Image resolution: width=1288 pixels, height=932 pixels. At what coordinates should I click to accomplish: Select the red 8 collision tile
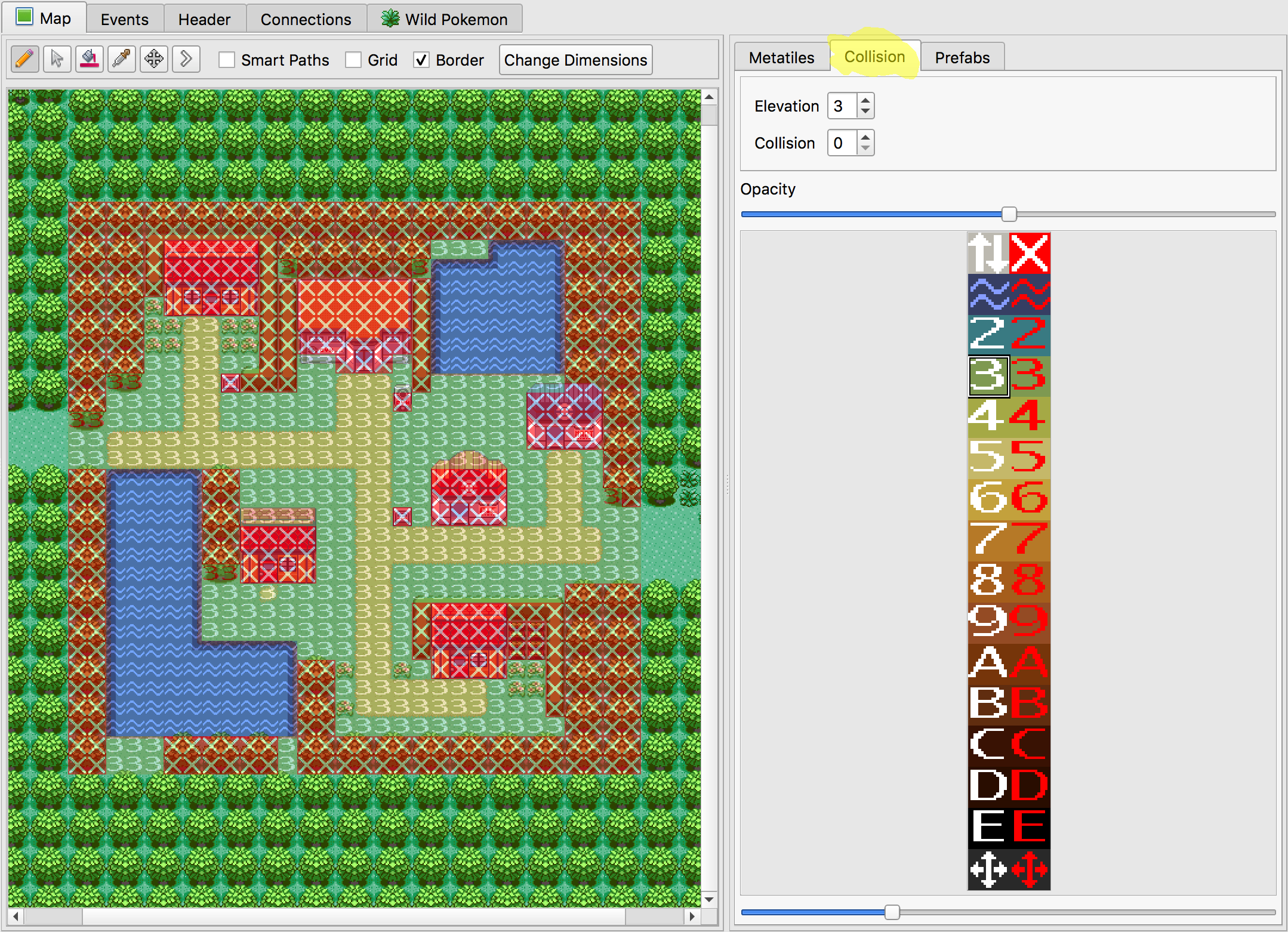click(1030, 582)
